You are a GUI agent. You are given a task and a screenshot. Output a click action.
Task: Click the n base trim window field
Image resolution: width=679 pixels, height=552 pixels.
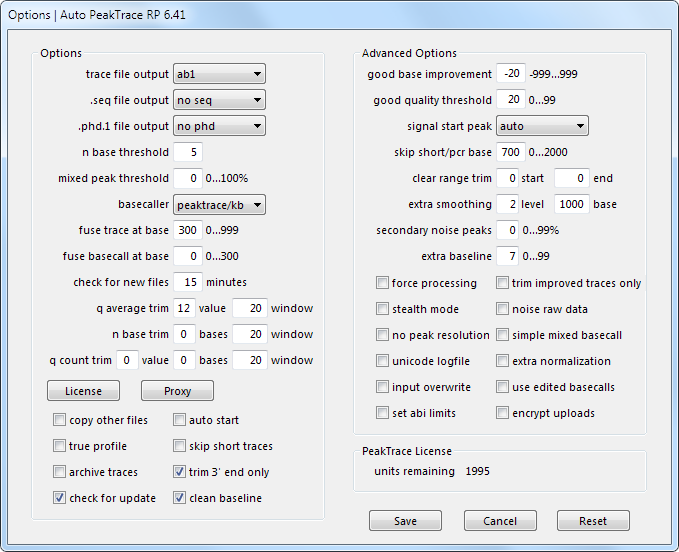point(250,334)
